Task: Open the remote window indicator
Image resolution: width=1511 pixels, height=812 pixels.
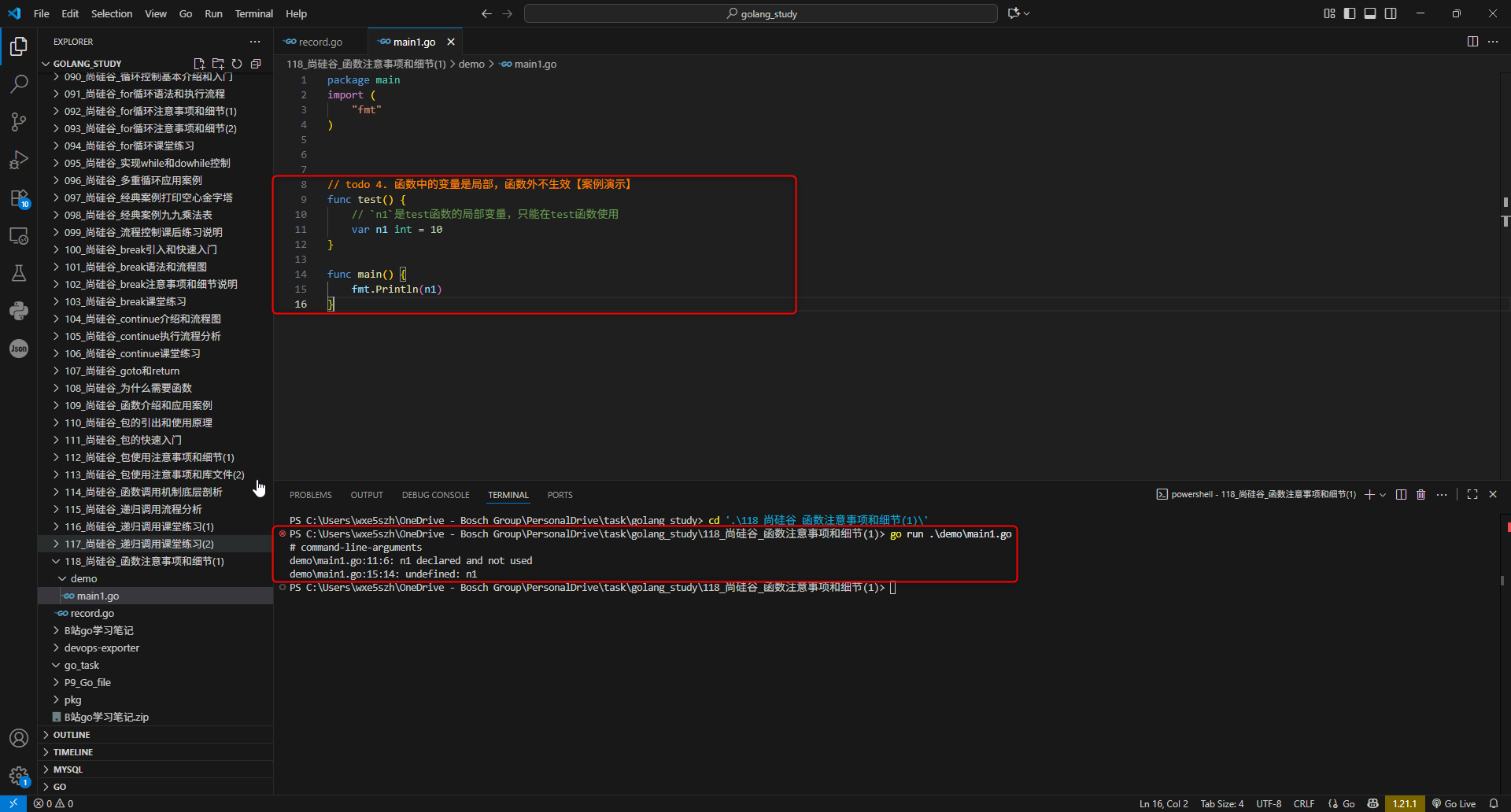Action: pos(13,804)
